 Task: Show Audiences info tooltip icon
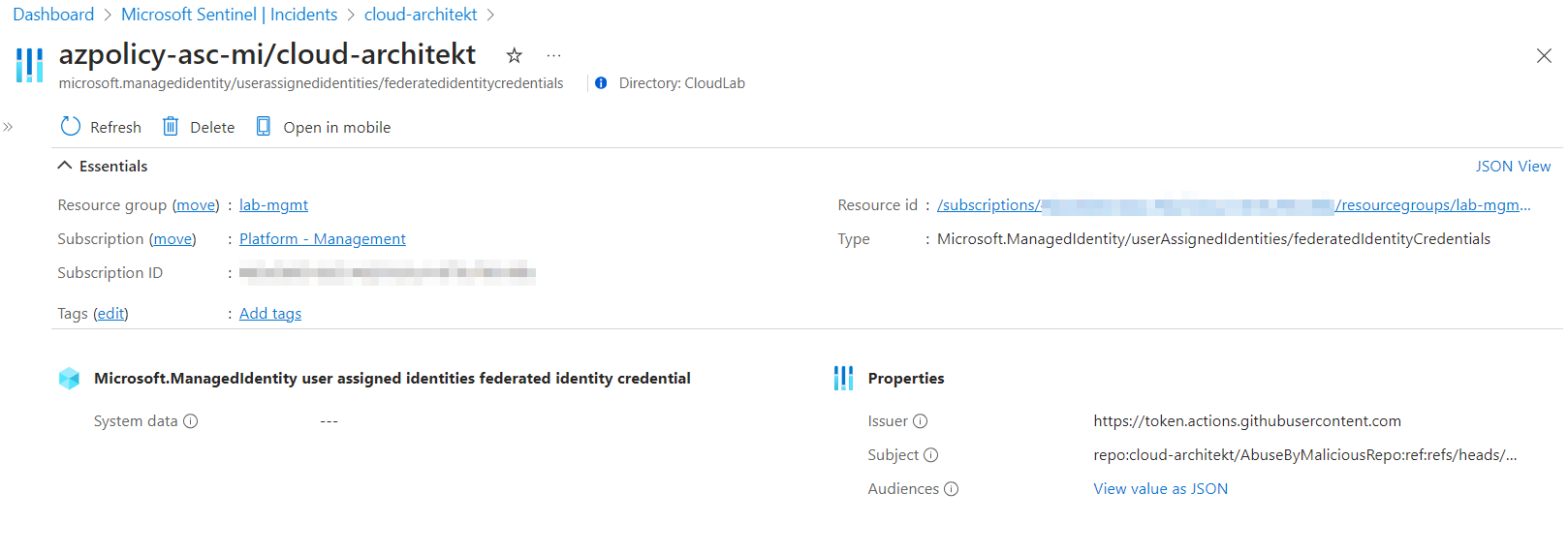tap(952, 489)
